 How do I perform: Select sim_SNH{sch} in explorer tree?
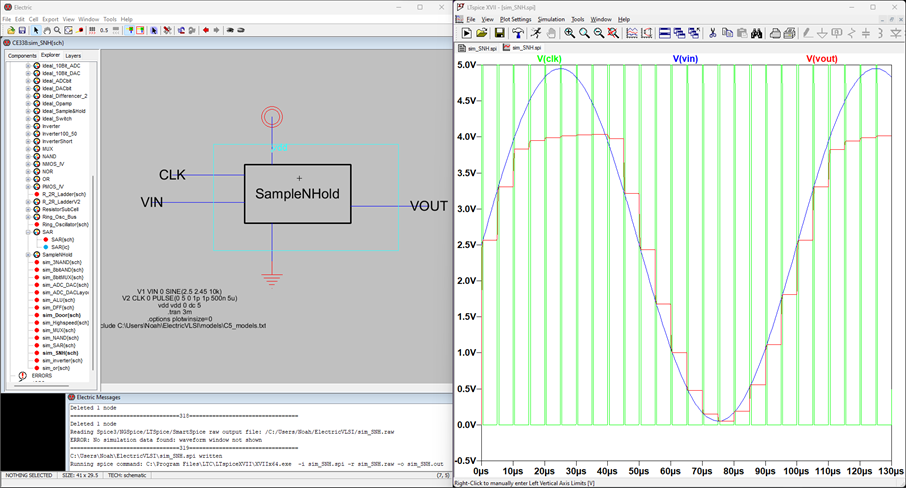pyautogui.click(x=60, y=352)
